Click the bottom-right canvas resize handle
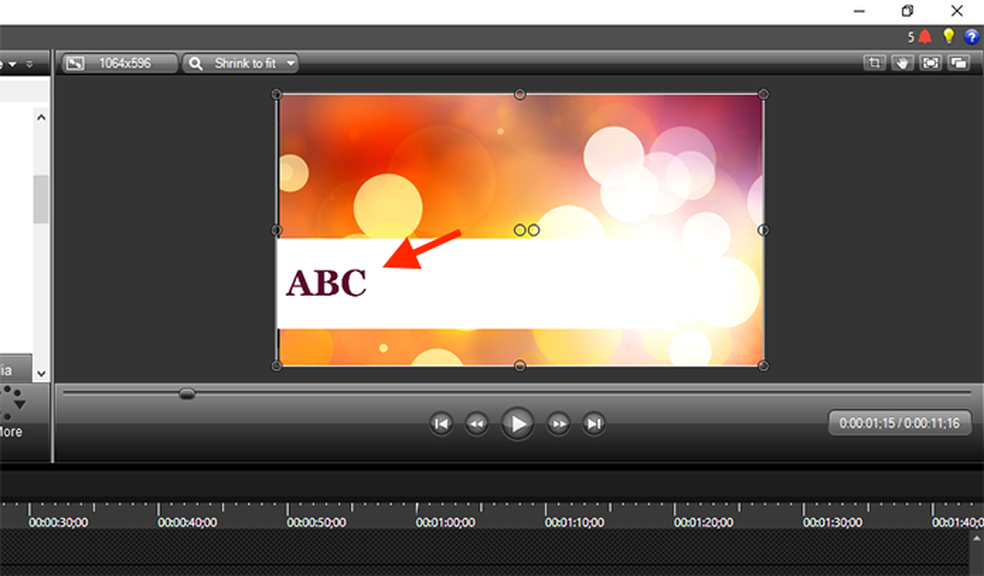Screen dimensions: 984x576 tap(763, 366)
